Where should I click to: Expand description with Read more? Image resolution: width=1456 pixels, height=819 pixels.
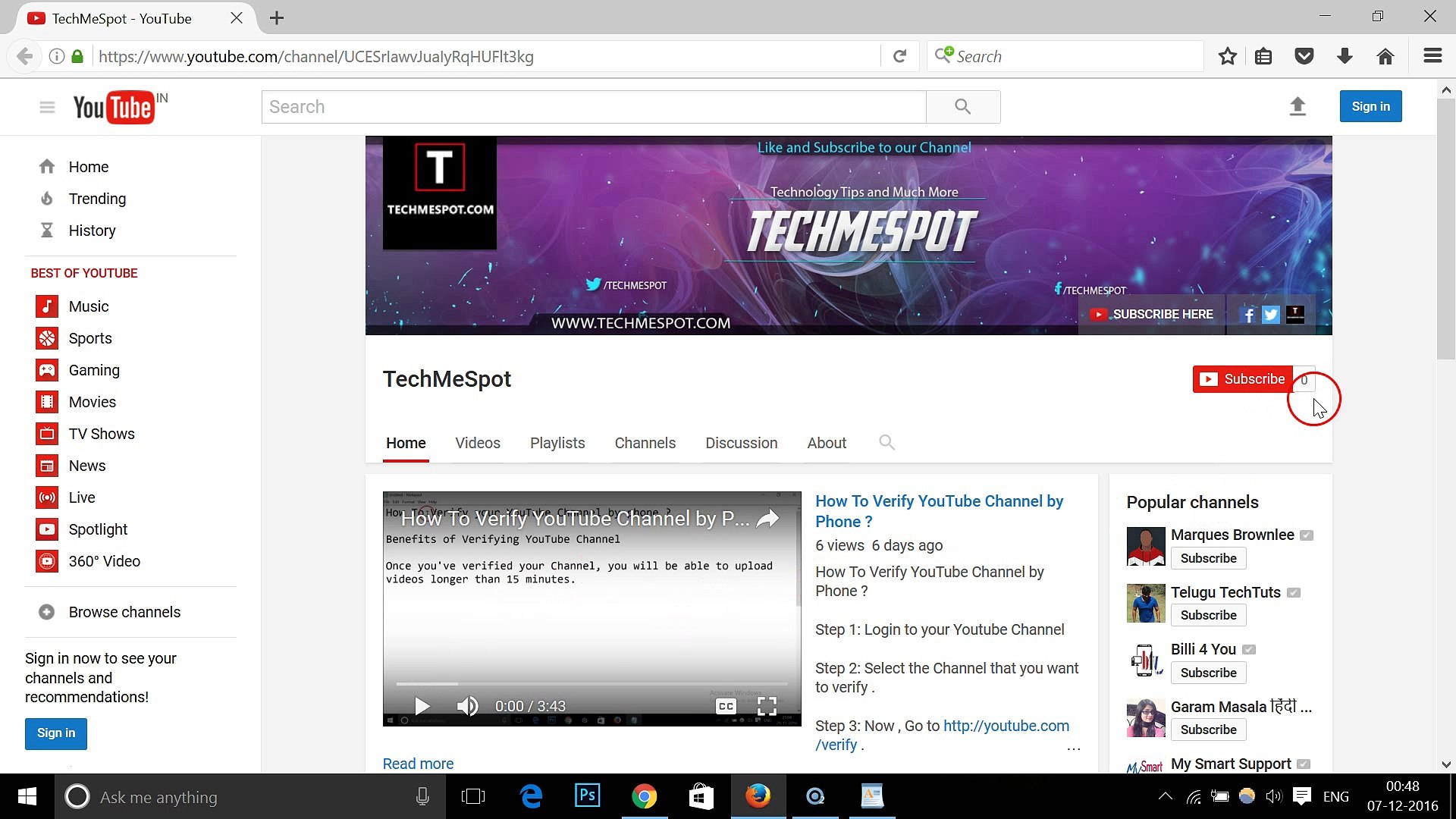coord(418,764)
